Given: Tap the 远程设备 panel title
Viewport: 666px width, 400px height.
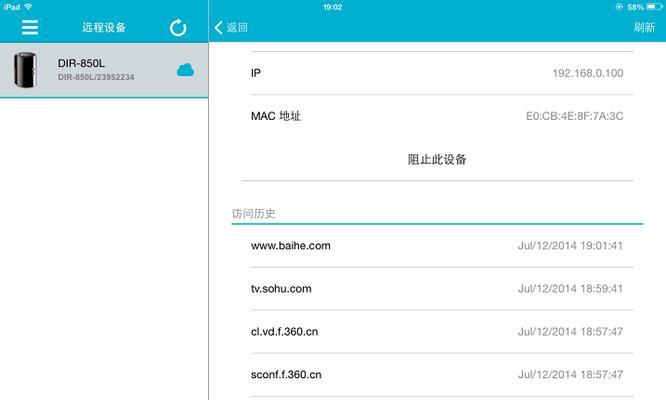Looking at the screenshot, I should (x=104, y=28).
